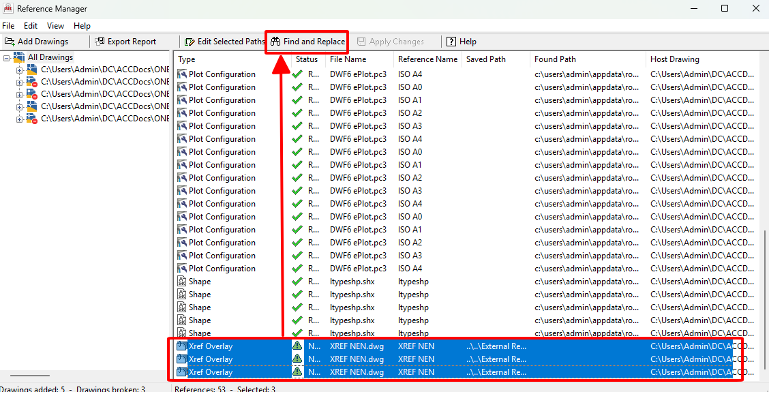Expand the last drawing in the tree

coord(19,119)
